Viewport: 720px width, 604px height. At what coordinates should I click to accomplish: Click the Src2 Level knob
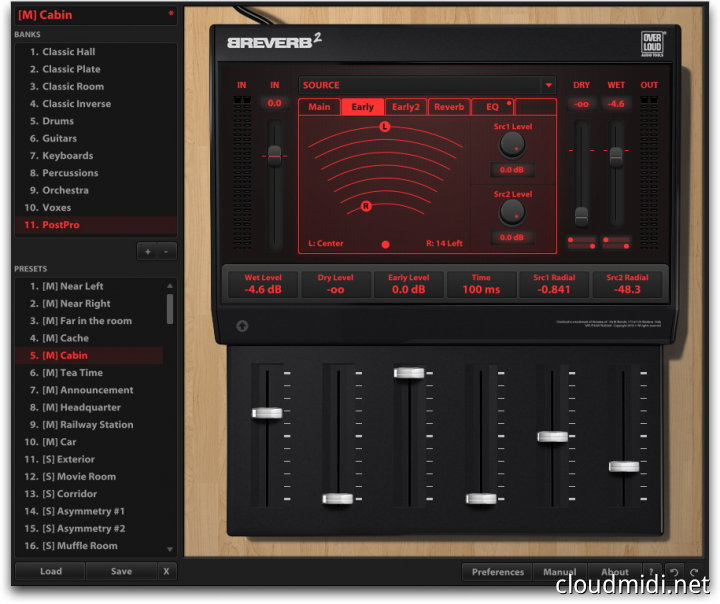tap(512, 212)
